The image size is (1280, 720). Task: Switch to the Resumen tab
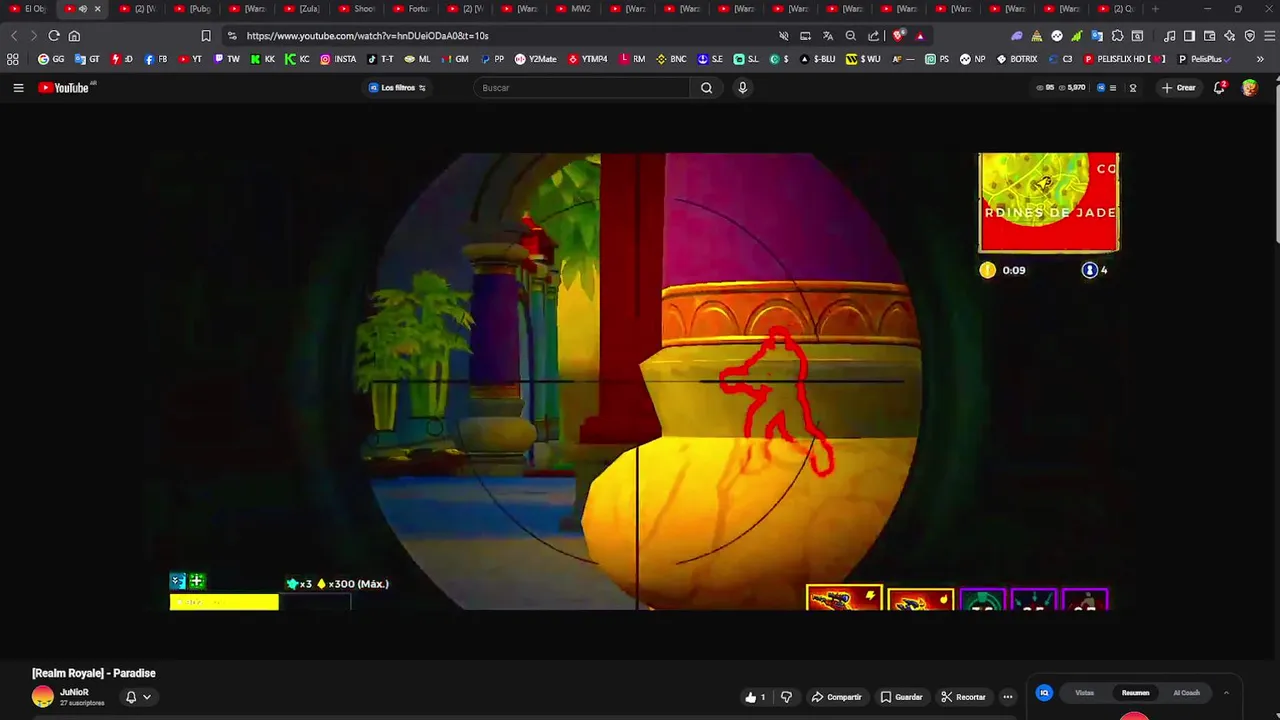1135,693
